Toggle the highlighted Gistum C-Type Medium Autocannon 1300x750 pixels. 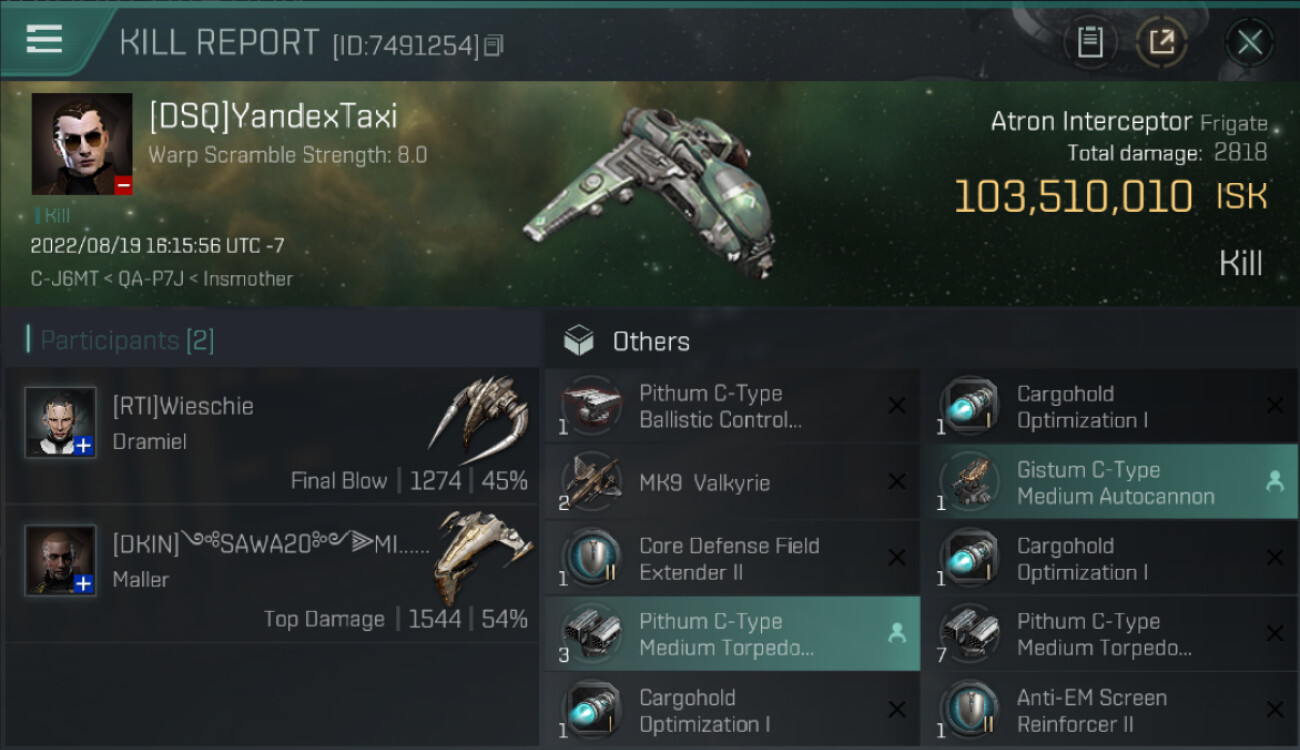[1109, 482]
